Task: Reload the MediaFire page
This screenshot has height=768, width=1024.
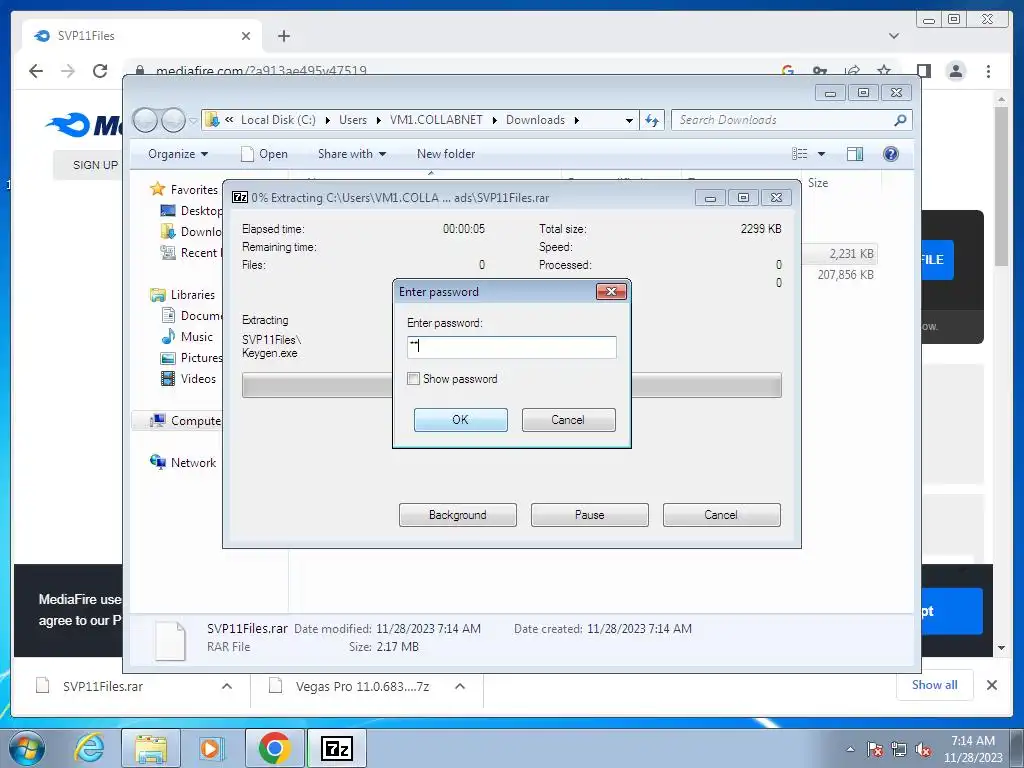Action: click(x=100, y=71)
